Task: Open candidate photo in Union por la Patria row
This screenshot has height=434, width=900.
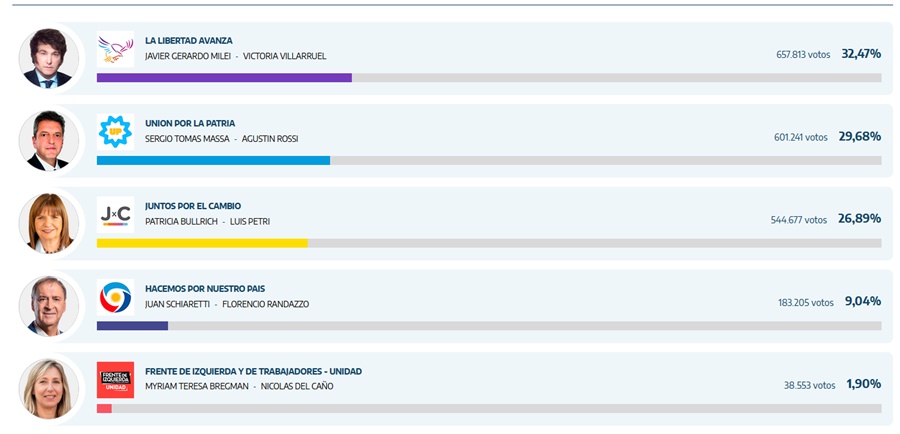Action: [48, 140]
